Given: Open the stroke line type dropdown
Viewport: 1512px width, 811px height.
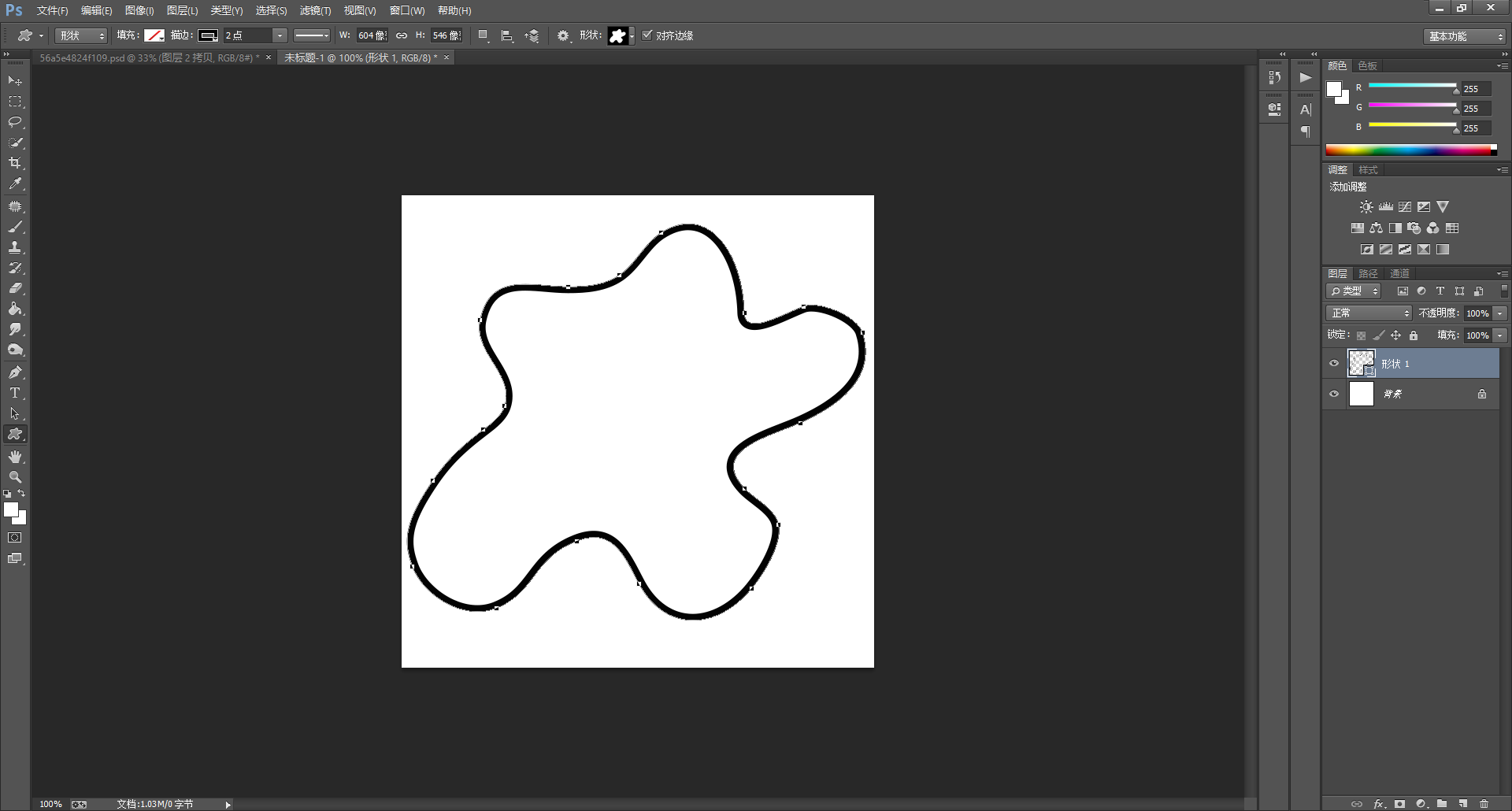Looking at the screenshot, I should pyautogui.click(x=312, y=35).
